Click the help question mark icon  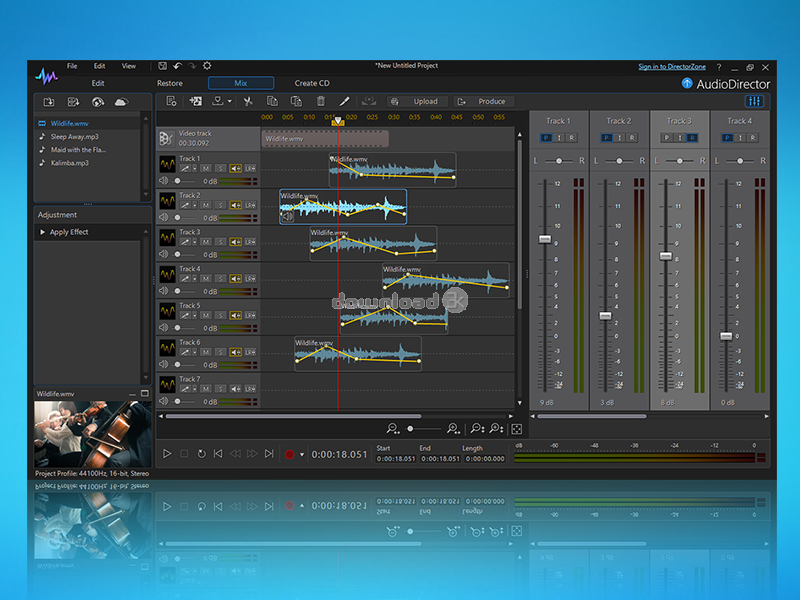tap(718, 67)
